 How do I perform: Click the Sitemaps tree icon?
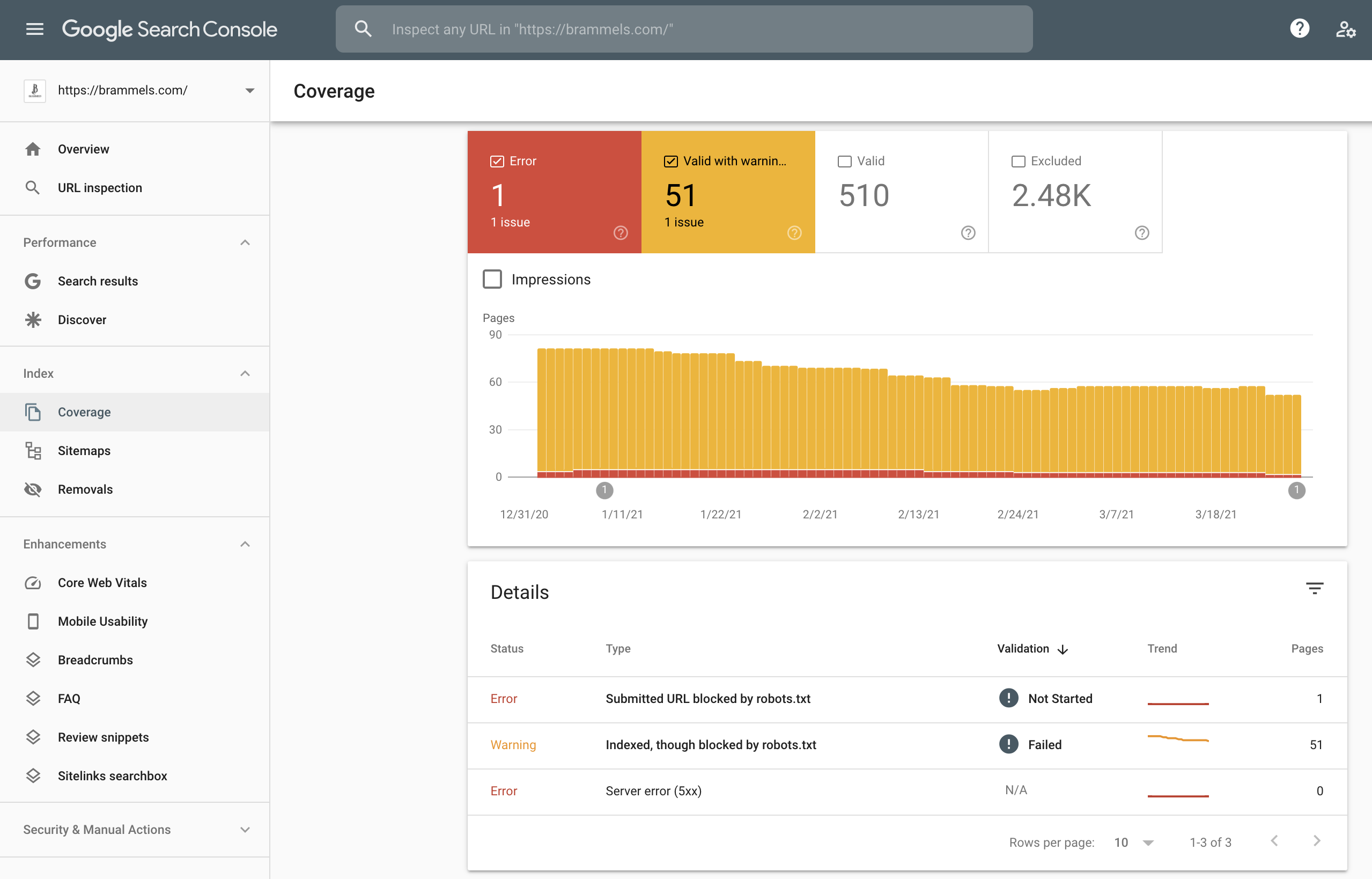pos(33,451)
